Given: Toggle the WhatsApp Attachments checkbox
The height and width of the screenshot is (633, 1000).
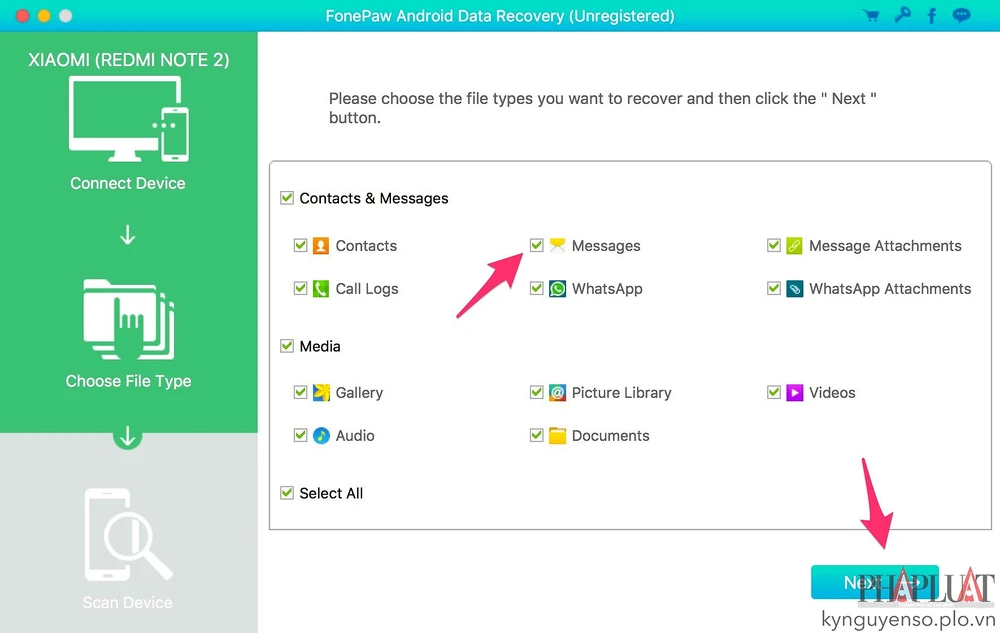Looking at the screenshot, I should (774, 288).
